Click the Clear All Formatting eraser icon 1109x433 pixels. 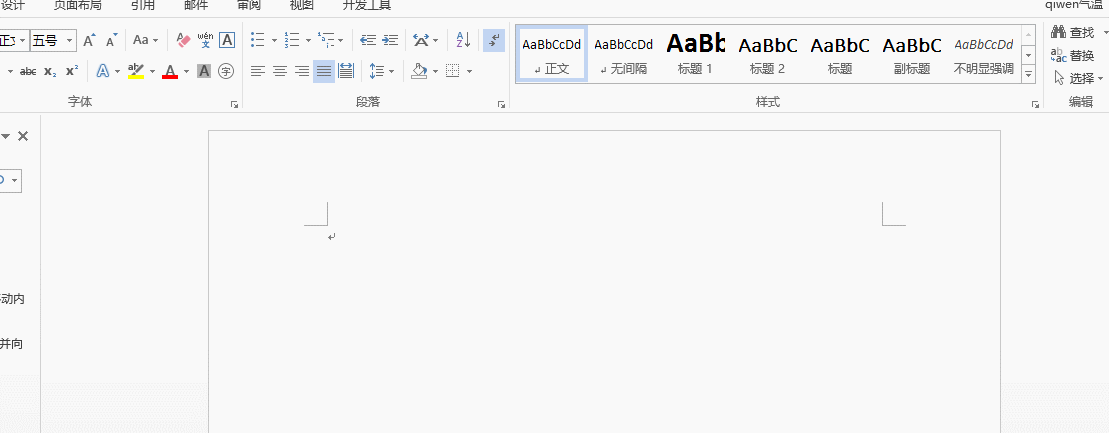point(183,40)
